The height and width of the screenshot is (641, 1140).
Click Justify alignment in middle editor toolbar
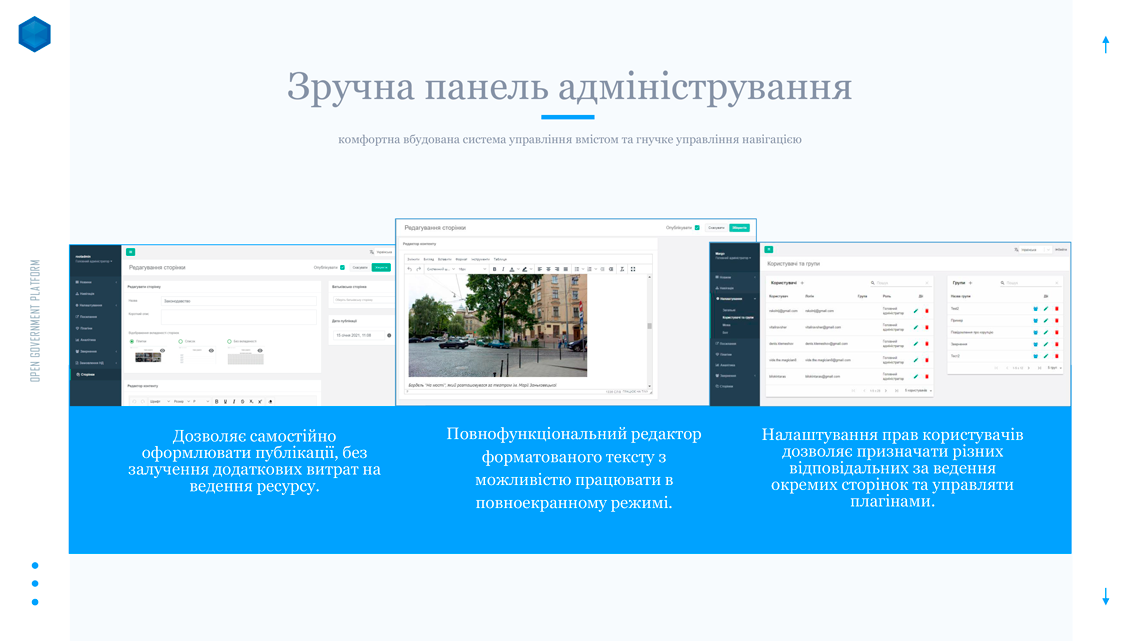pos(566,269)
